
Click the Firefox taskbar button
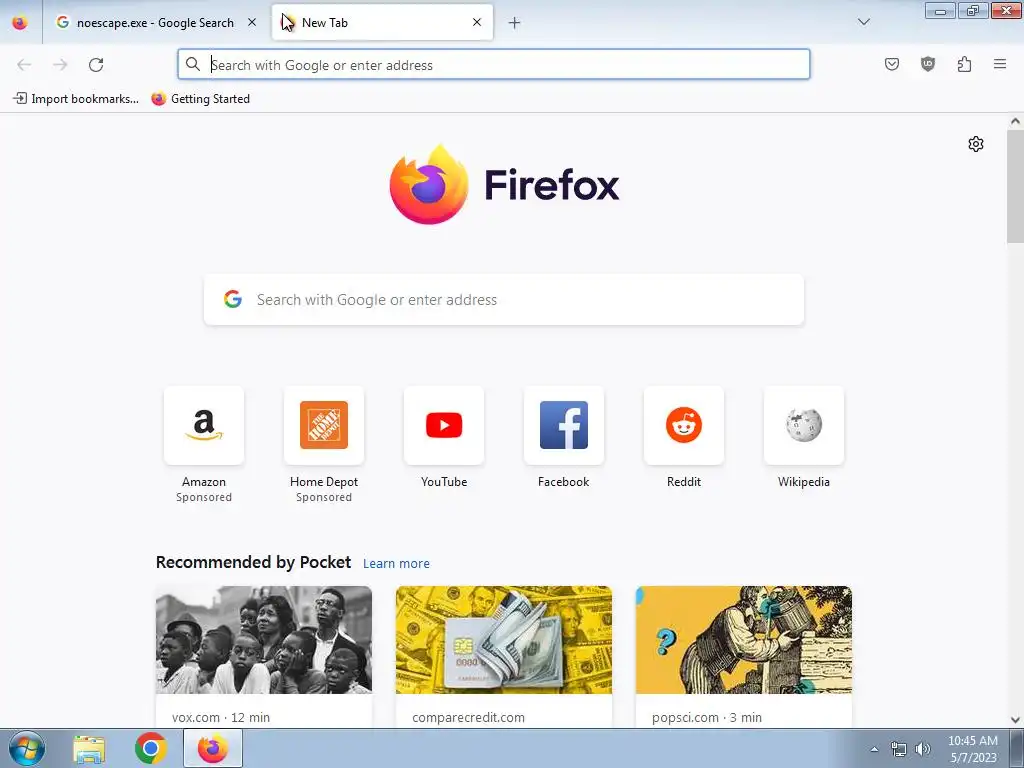point(213,748)
